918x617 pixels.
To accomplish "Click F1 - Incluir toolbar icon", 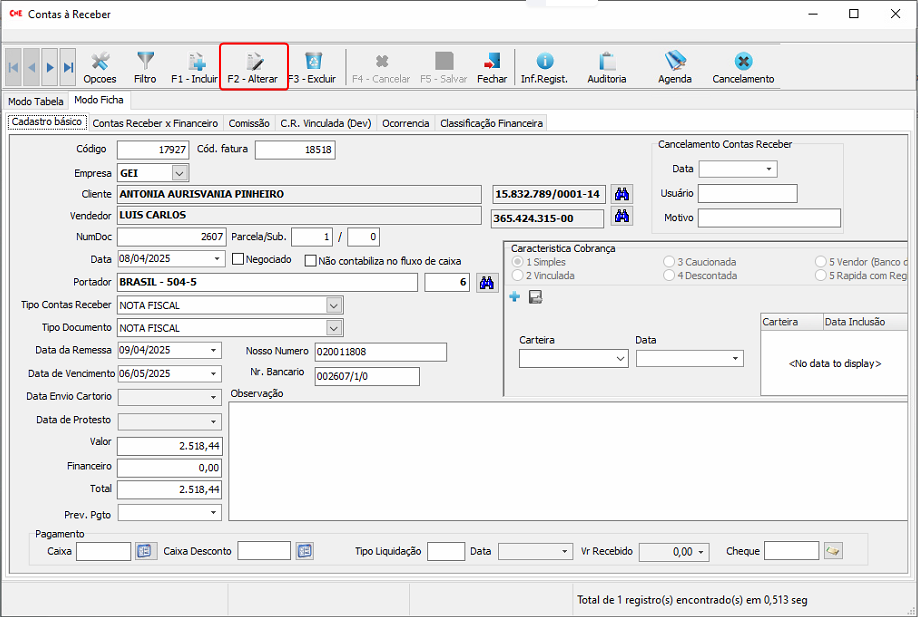I will pos(194,62).
